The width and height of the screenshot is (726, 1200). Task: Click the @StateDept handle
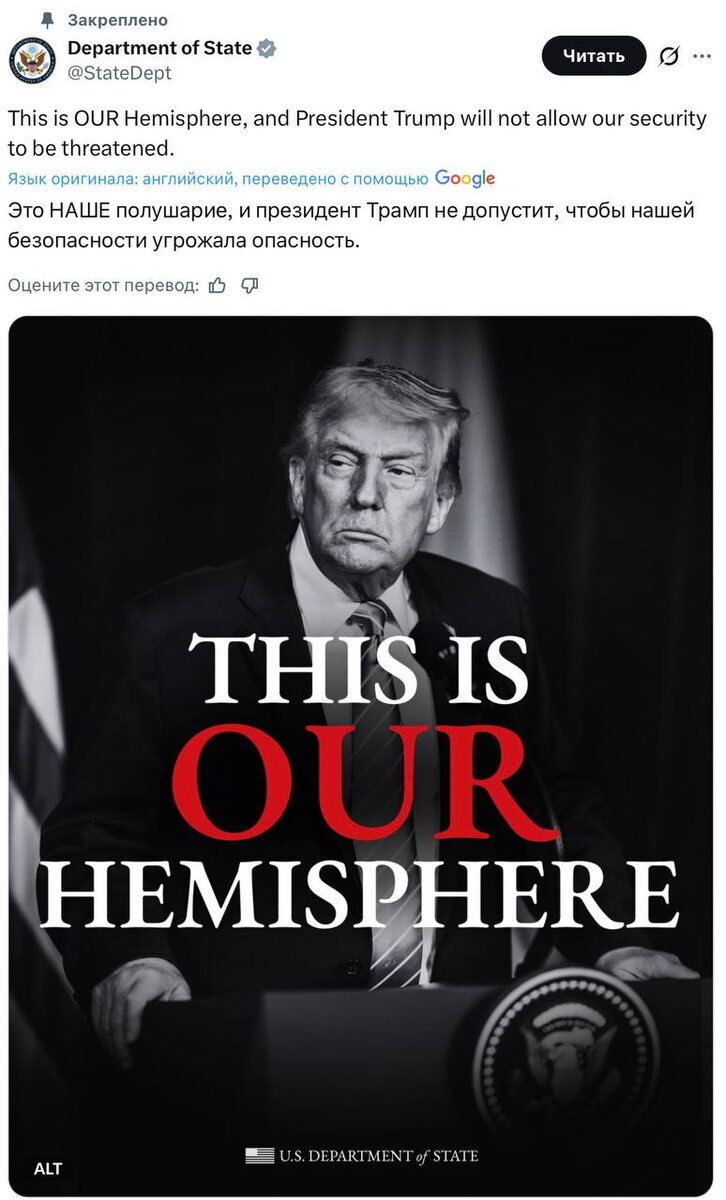119,73
